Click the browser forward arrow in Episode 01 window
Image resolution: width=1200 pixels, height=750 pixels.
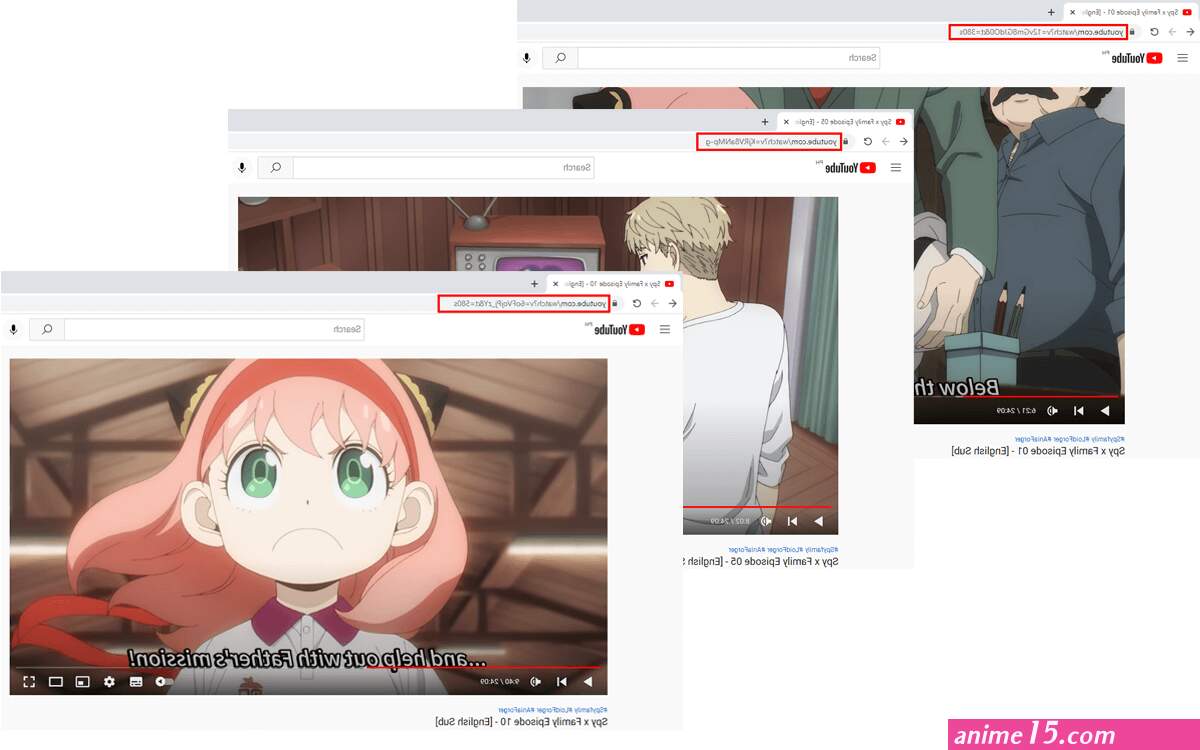tap(1172, 32)
